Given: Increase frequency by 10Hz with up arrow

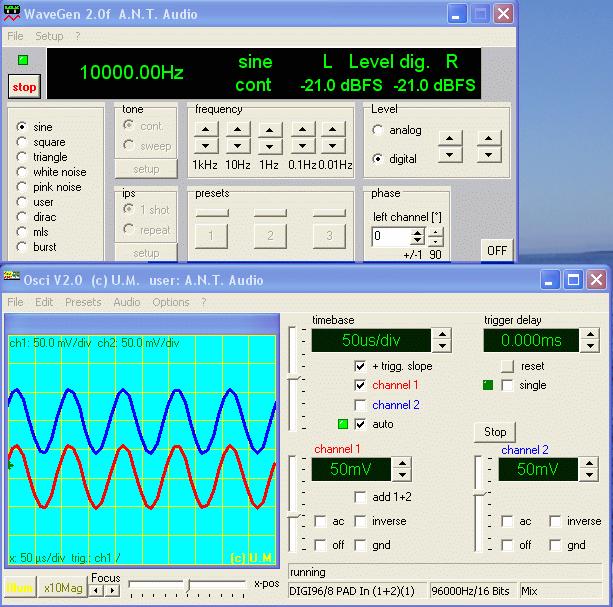Looking at the screenshot, I should 238,129.
